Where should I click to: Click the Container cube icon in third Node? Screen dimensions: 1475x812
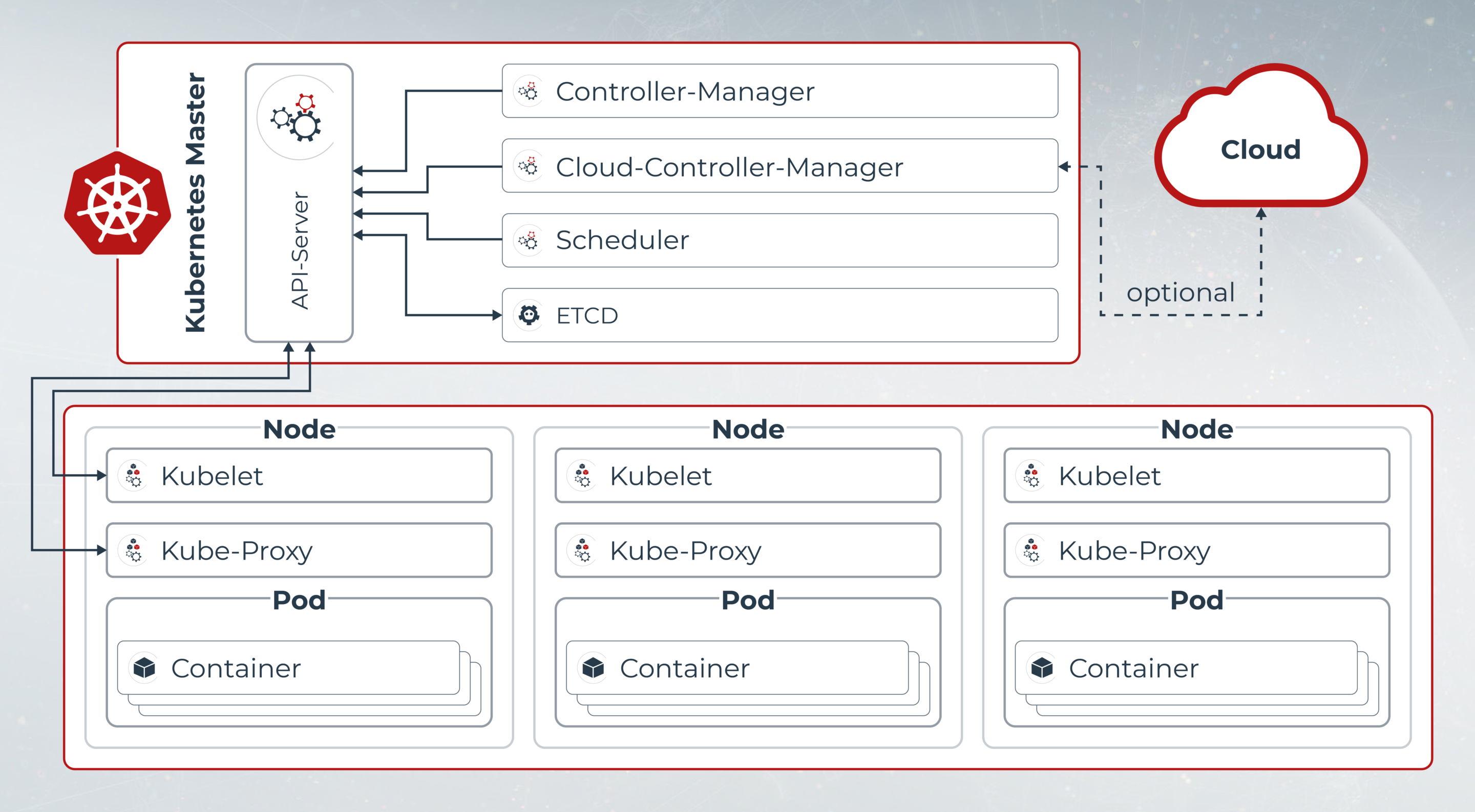pyautogui.click(x=1042, y=668)
